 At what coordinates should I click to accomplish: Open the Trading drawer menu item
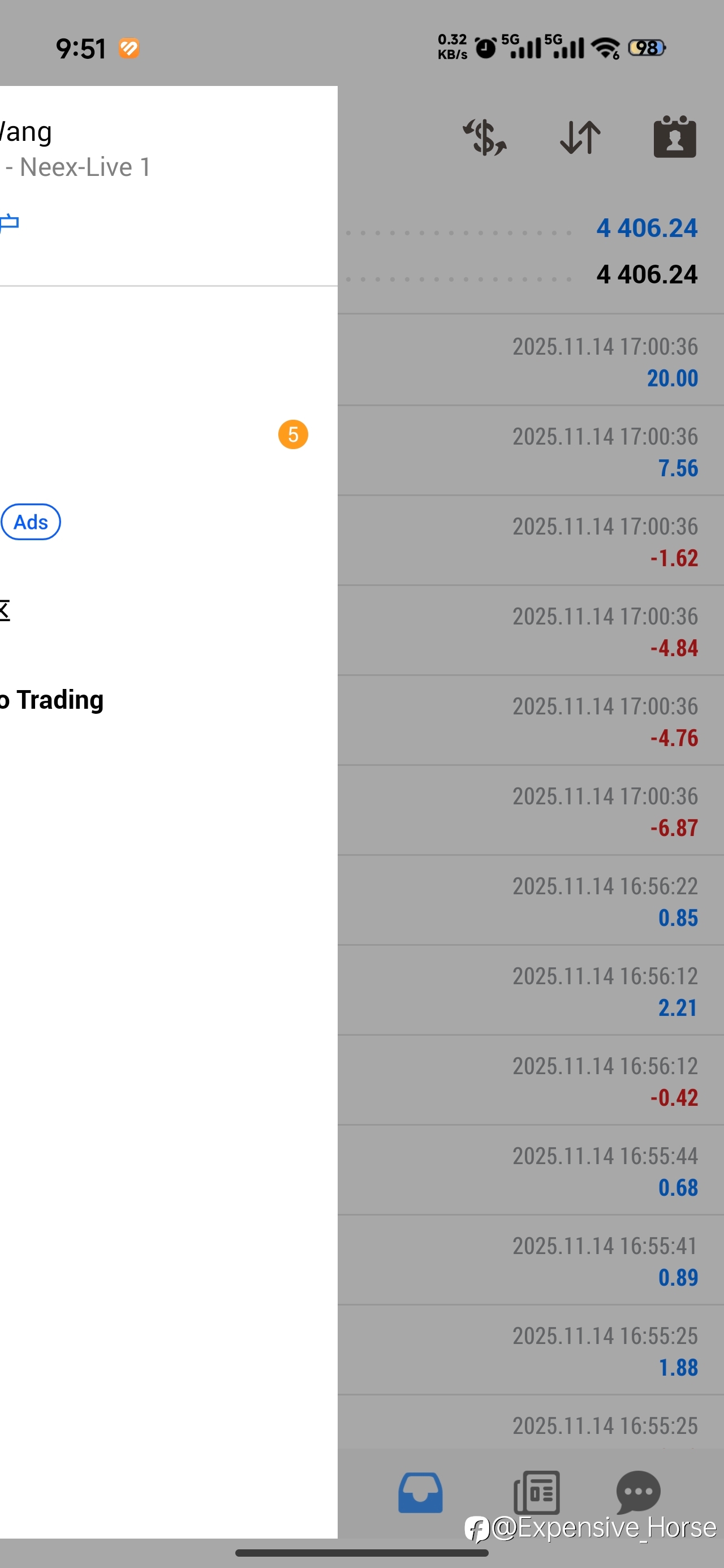pos(55,700)
